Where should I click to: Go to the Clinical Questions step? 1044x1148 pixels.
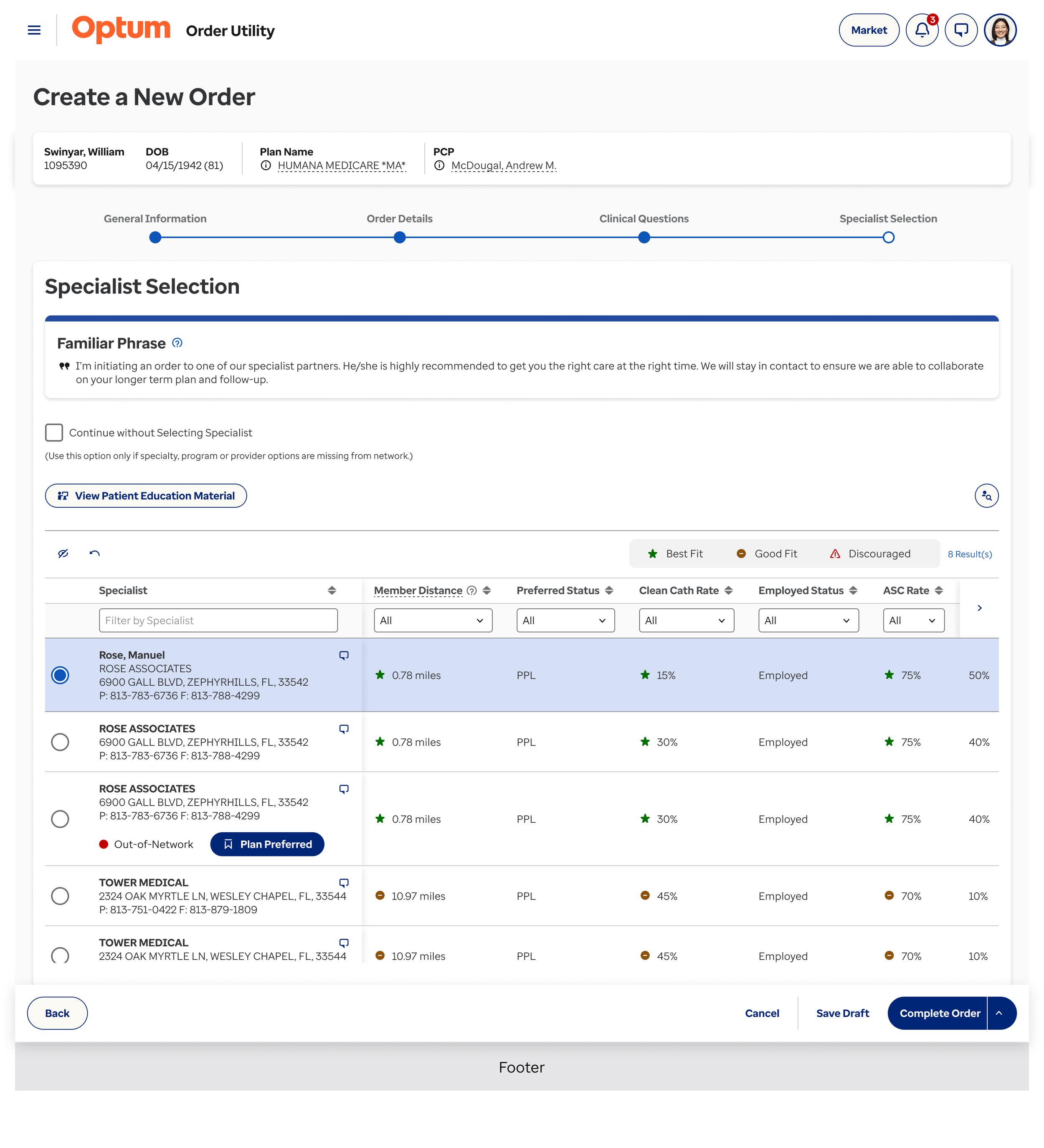(644, 238)
